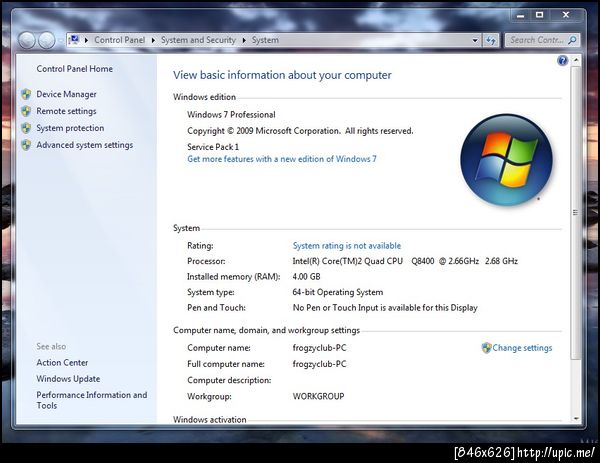This screenshot has width=600, height=463.
Task: Minimize the System window
Action: 520,15
